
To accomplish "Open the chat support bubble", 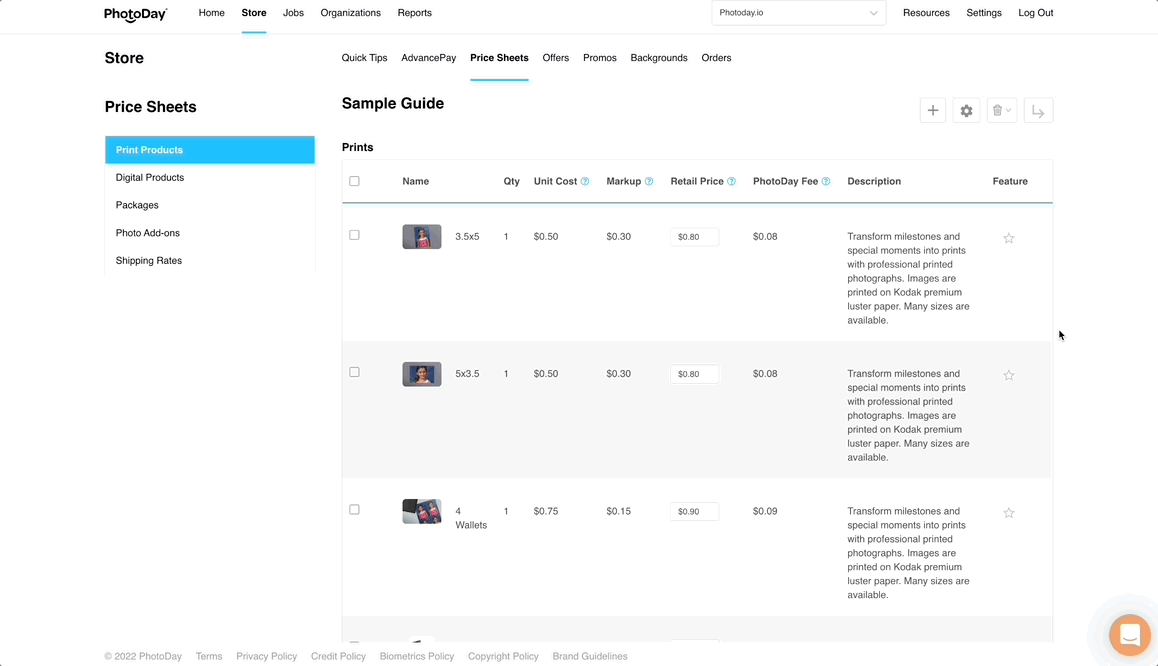I will click(1129, 635).
